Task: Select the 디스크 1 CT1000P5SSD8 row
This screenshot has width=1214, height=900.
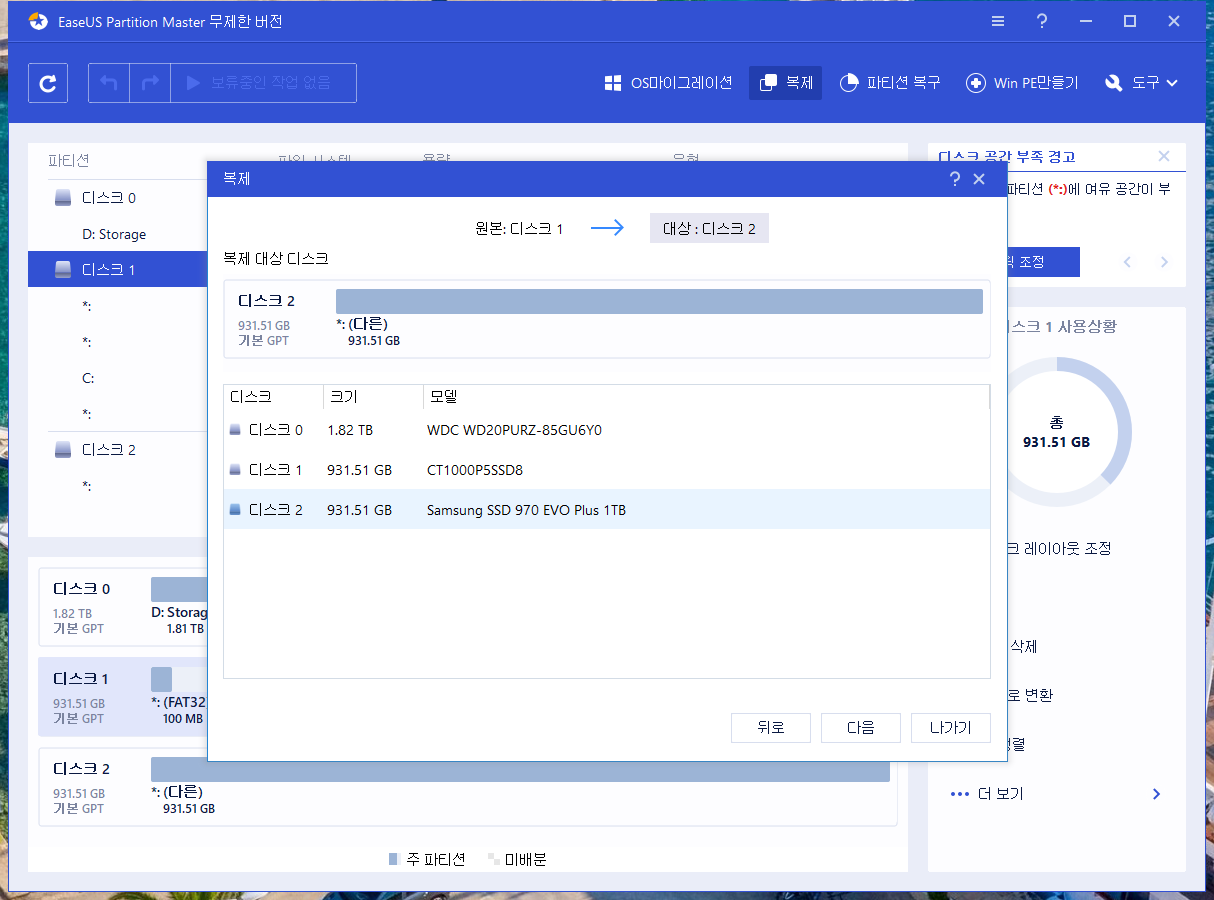Action: point(607,470)
